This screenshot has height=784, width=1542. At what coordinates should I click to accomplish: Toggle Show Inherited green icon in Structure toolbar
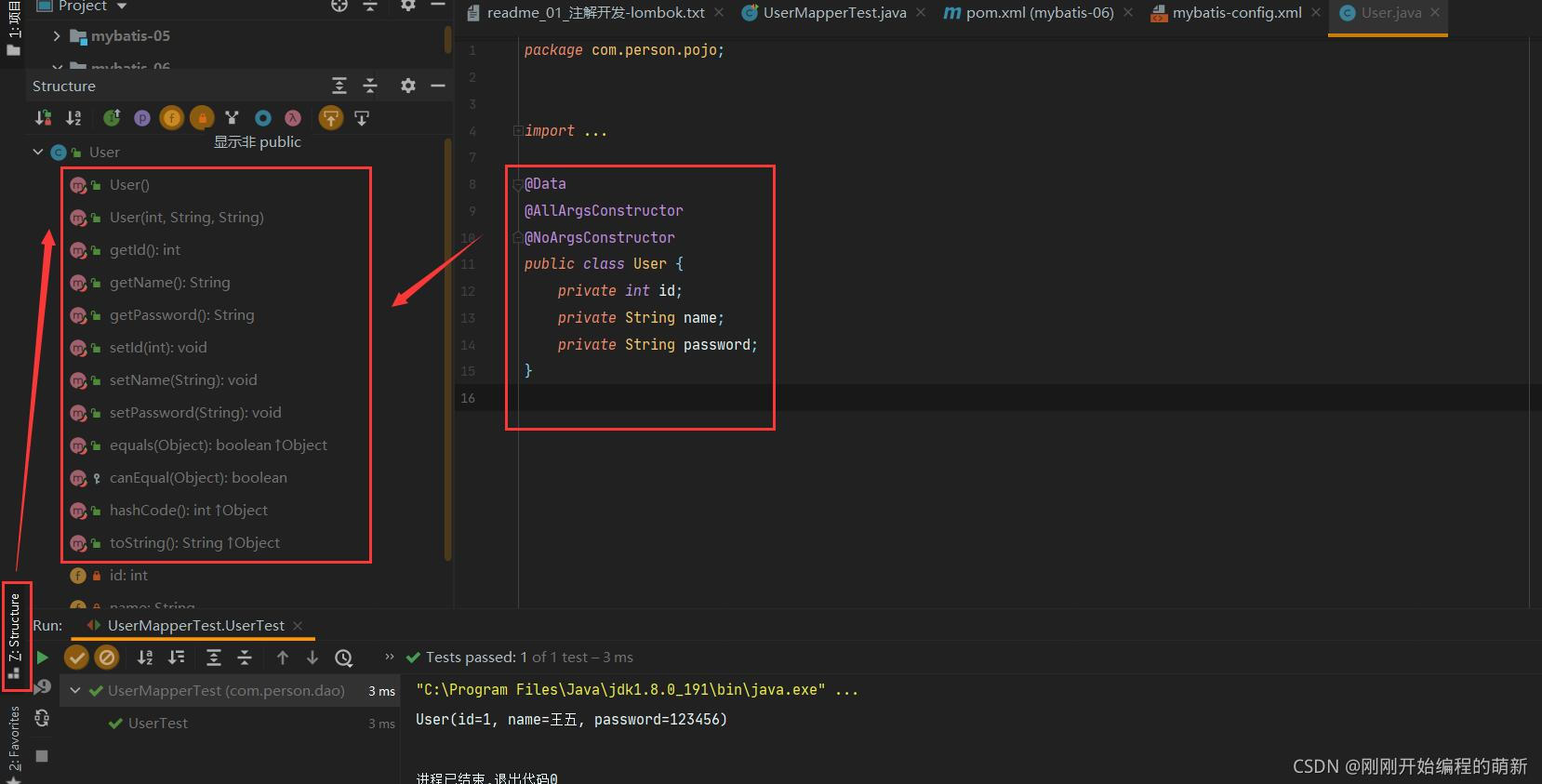(x=112, y=118)
